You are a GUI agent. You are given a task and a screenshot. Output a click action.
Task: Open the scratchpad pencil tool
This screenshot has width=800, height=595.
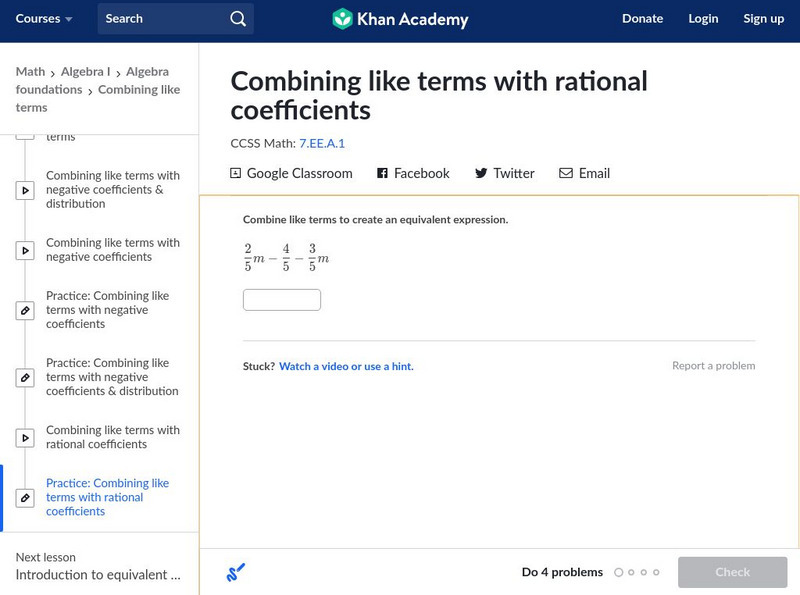pyautogui.click(x=236, y=573)
